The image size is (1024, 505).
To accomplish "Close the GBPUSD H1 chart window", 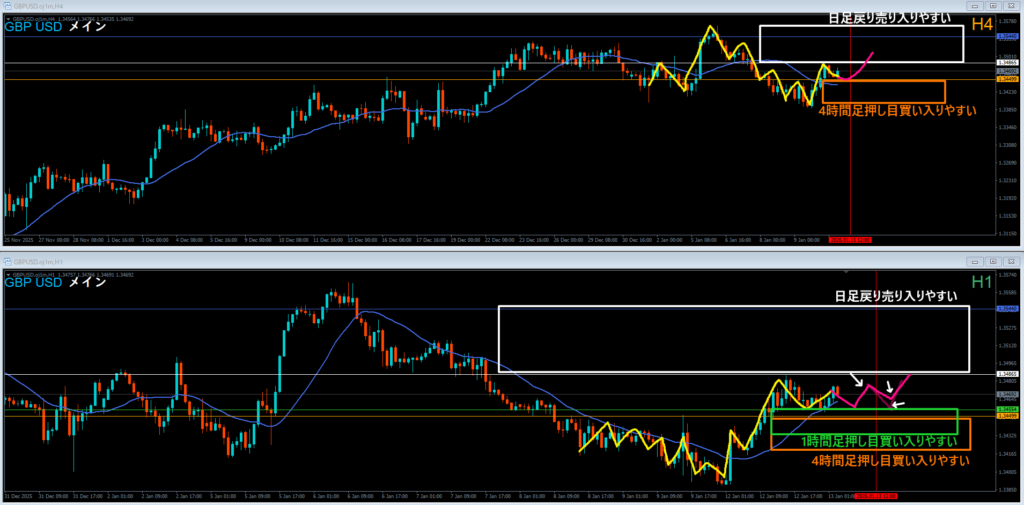I will pyautogui.click(x=1010, y=261).
